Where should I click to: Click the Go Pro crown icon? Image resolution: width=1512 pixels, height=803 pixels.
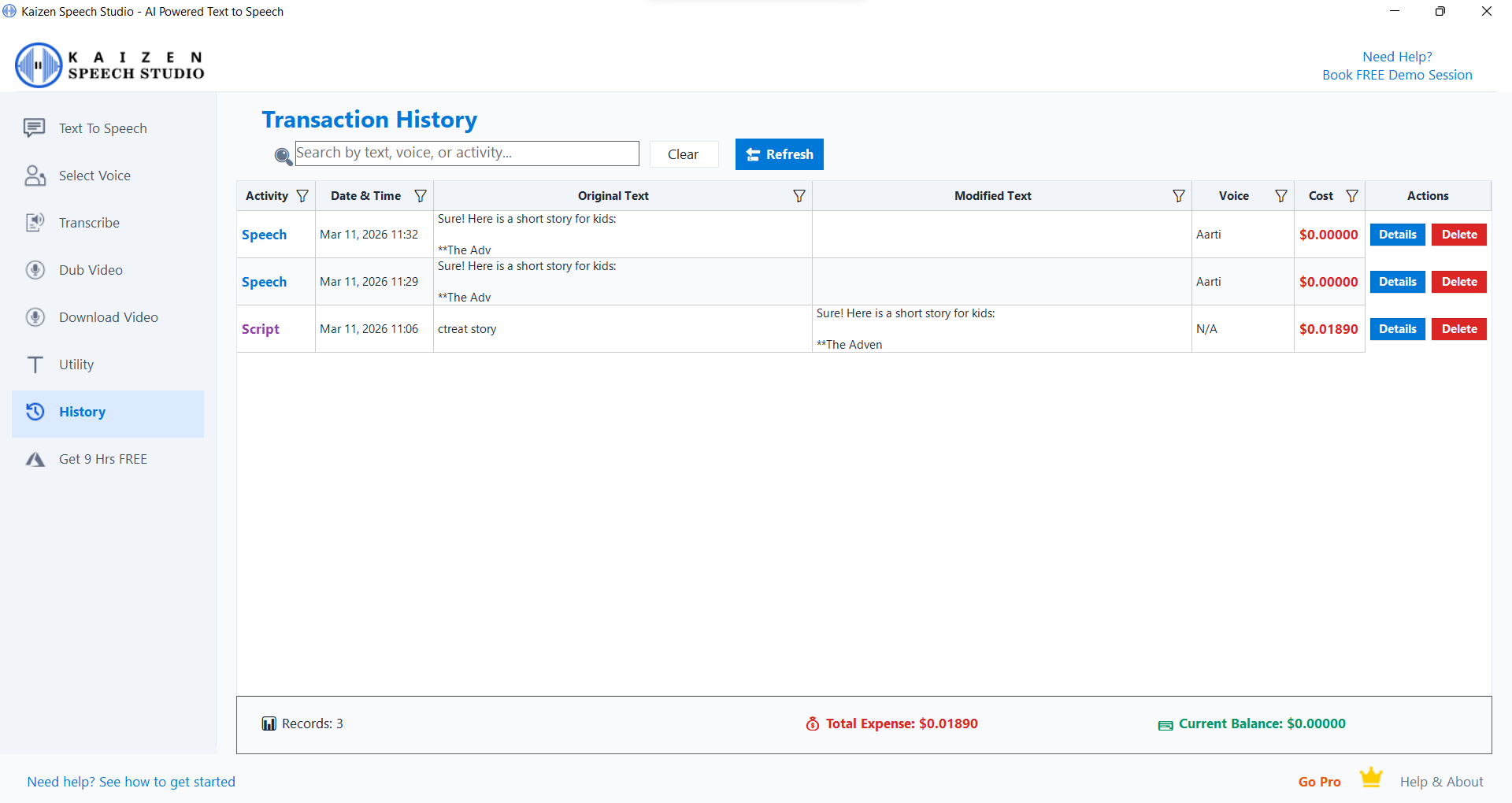[1371, 778]
